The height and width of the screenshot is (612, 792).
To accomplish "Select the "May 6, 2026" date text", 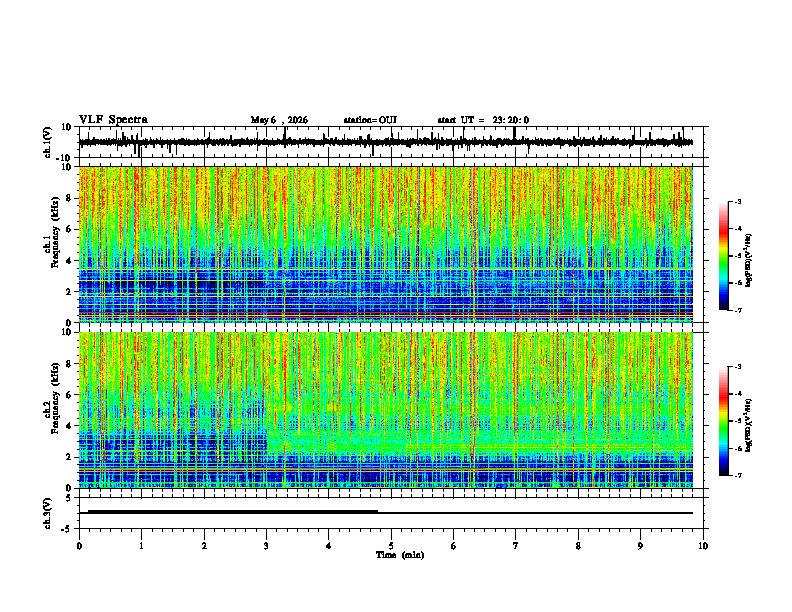I will (279, 120).
